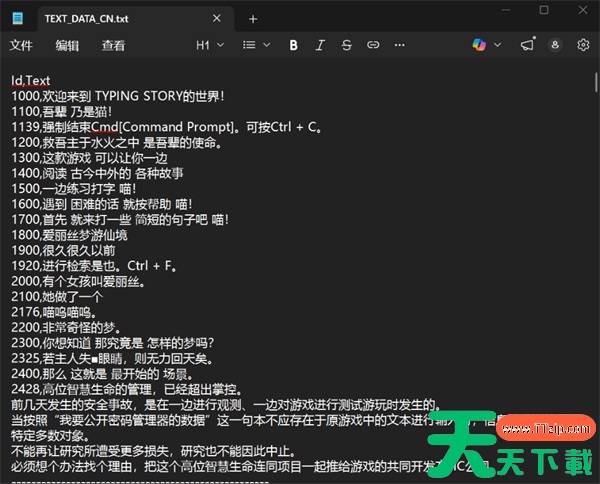
Task: Click the announcement megaphone icon
Action: point(528,45)
